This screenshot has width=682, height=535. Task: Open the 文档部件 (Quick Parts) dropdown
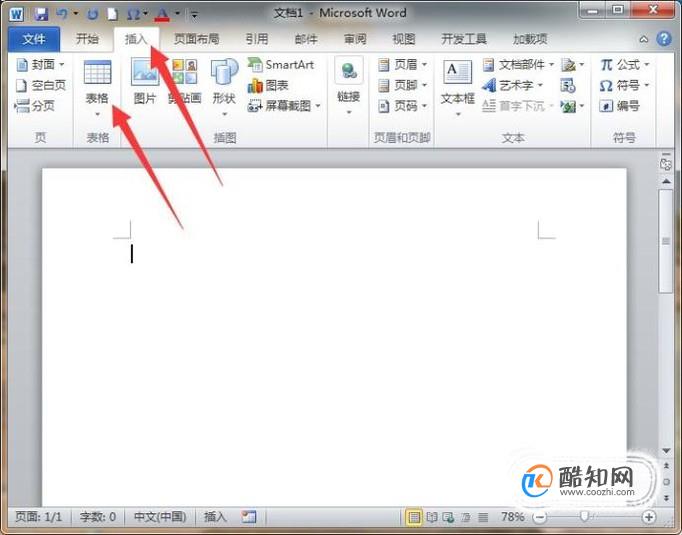point(518,65)
